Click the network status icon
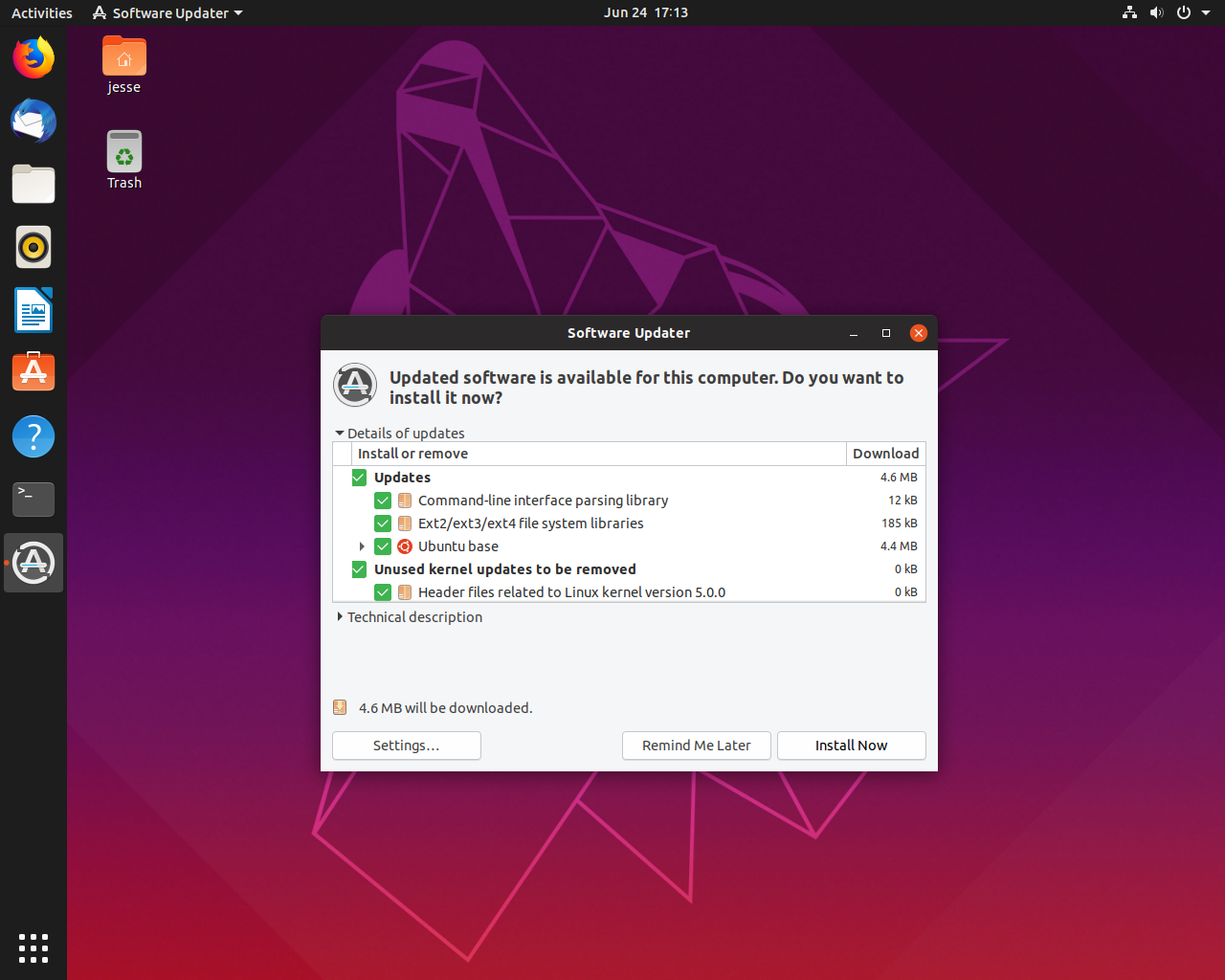Image resolution: width=1225 pixels, height=980 pixels. pos(1130,13)
